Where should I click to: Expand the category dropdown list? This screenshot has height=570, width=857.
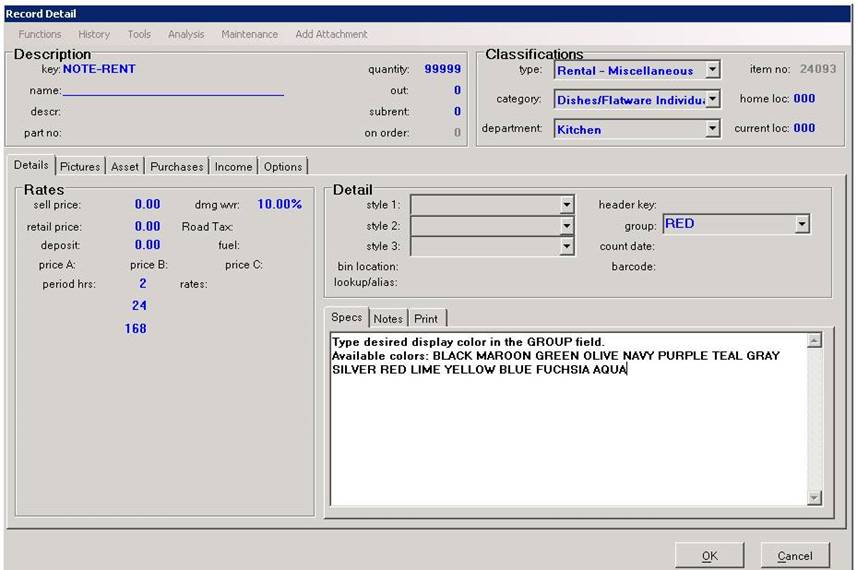(712, 99)
